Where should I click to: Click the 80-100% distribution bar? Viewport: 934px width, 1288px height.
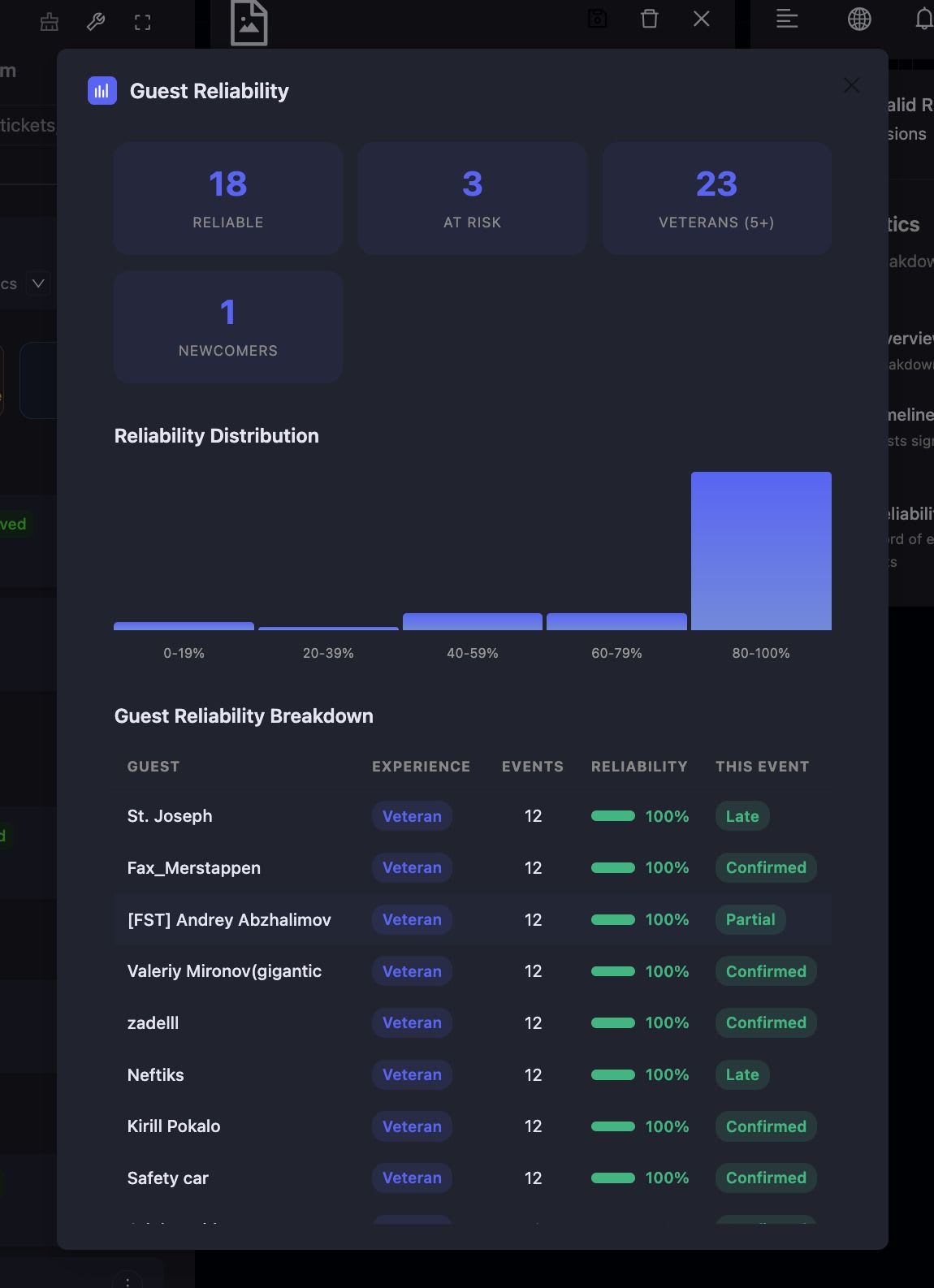[x=761, y=551]
